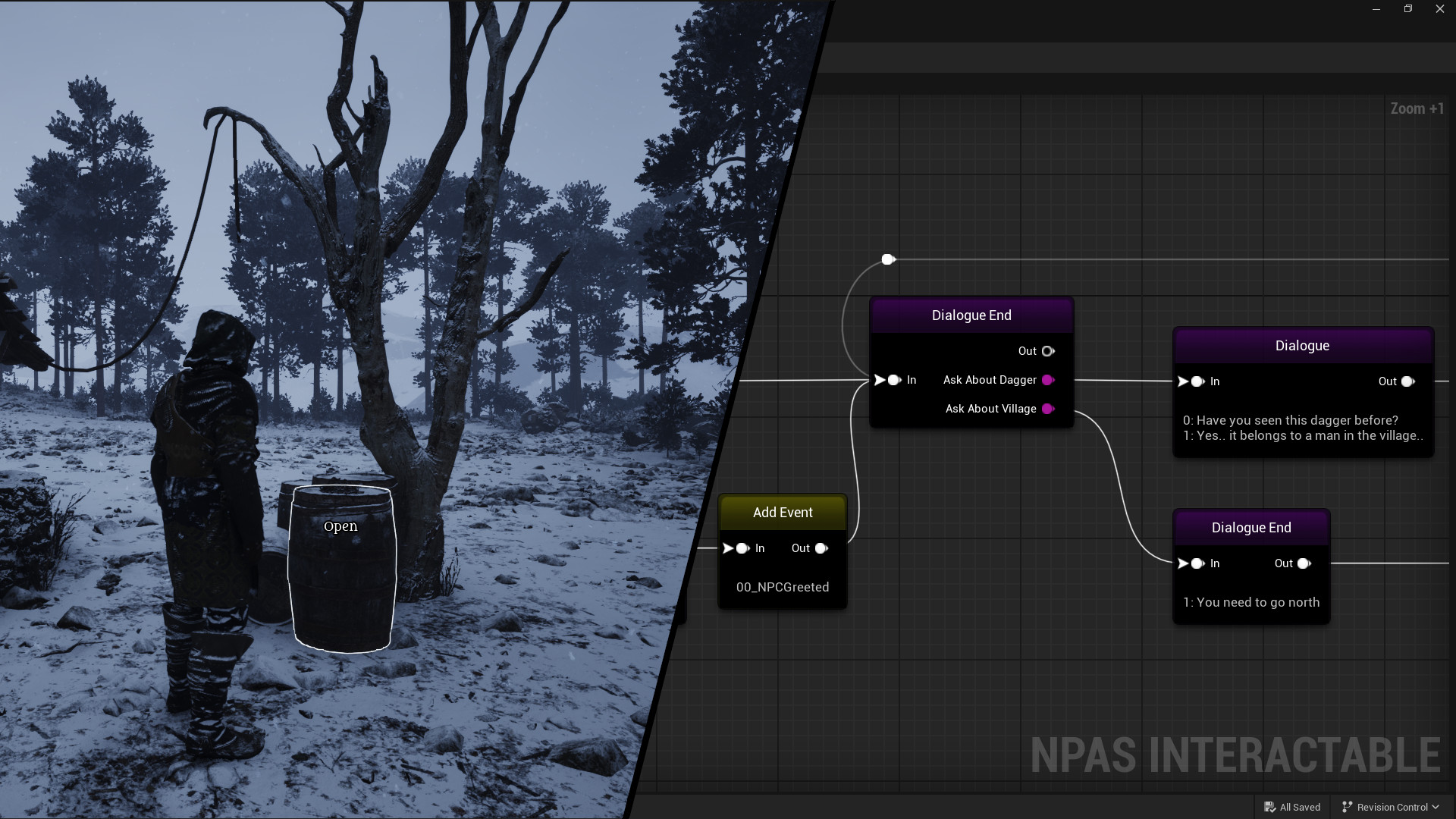This screenshot has width=1456, height=819.
Task: Click the 00_NPCGreeted event text
Action: point(783,587)
